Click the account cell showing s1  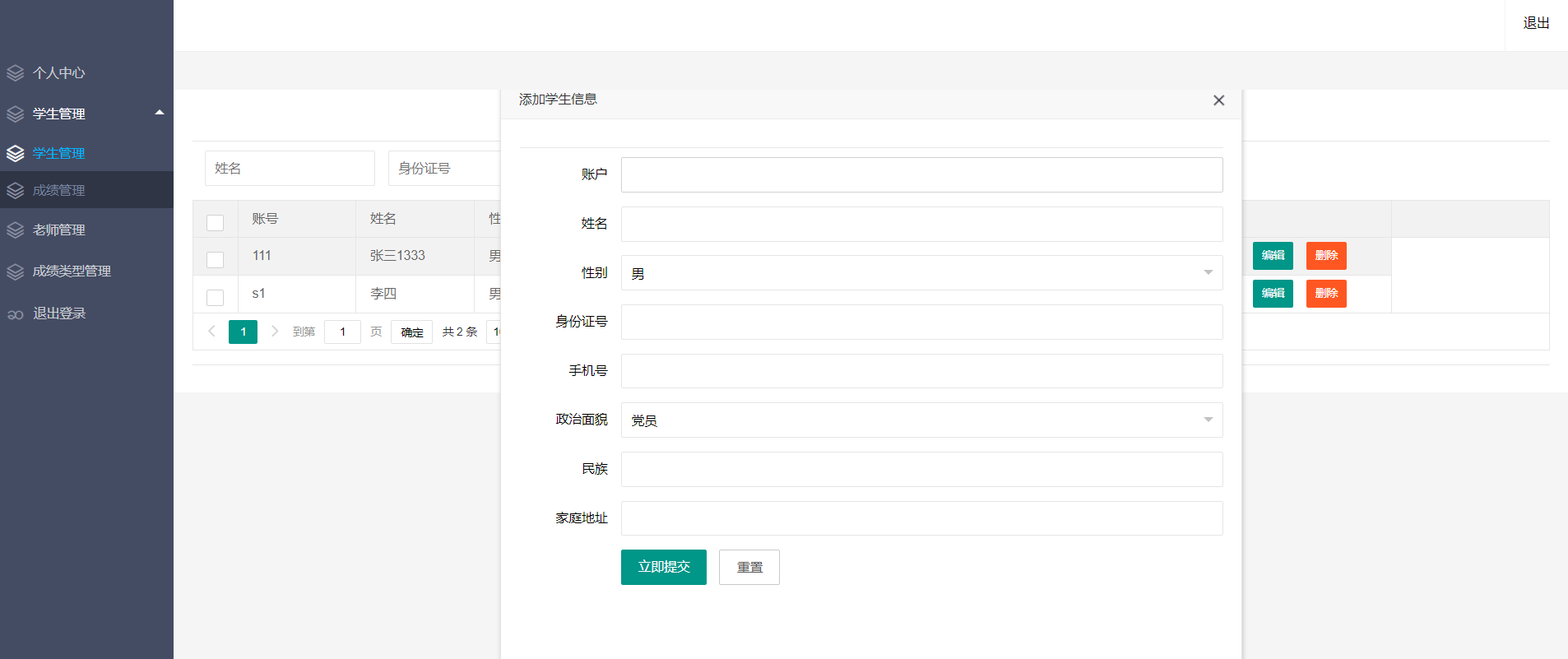[x=297, y=294]
